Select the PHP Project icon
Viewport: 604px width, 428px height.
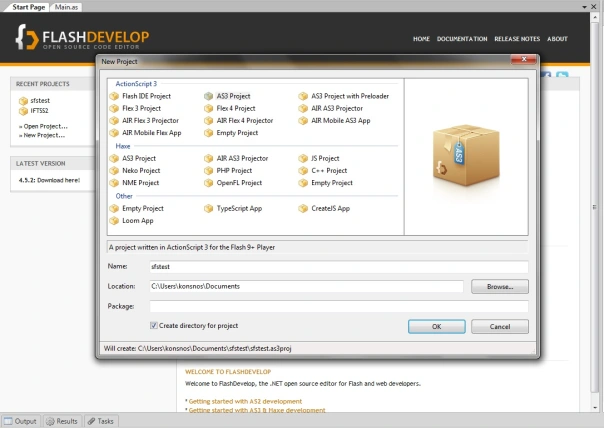point(208,171)
